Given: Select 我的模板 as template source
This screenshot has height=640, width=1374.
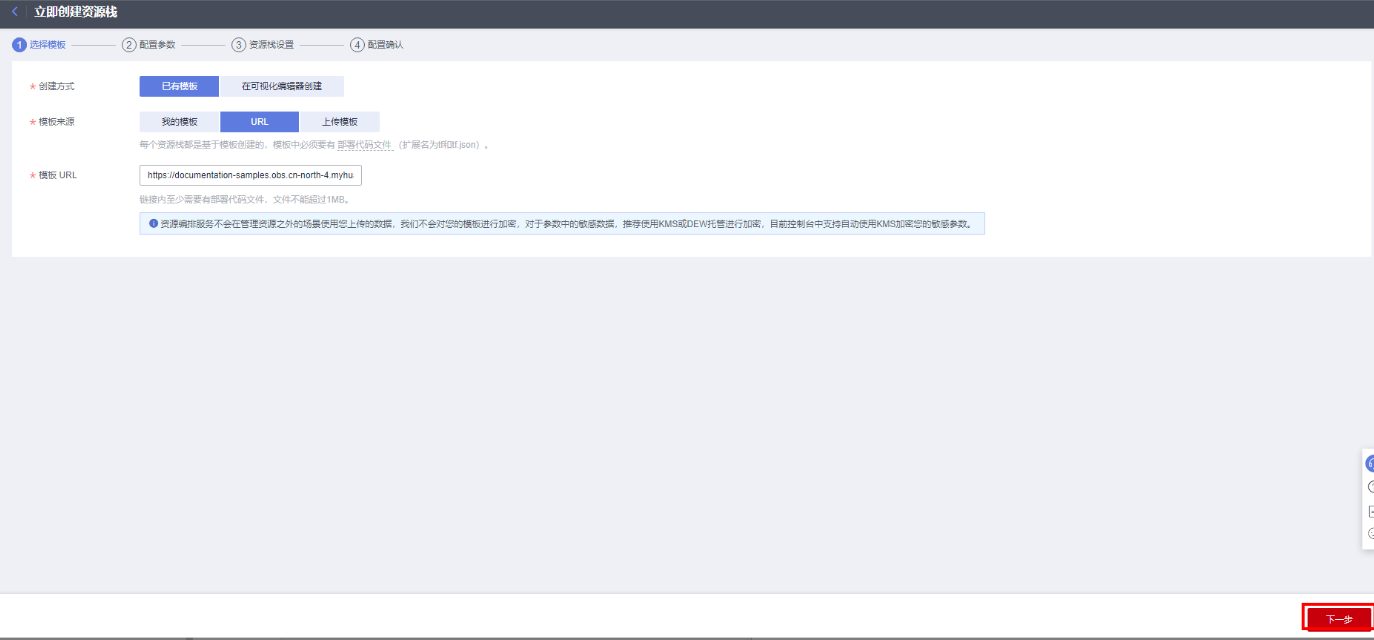Looking at the screenshot, I should pos(180,122).
